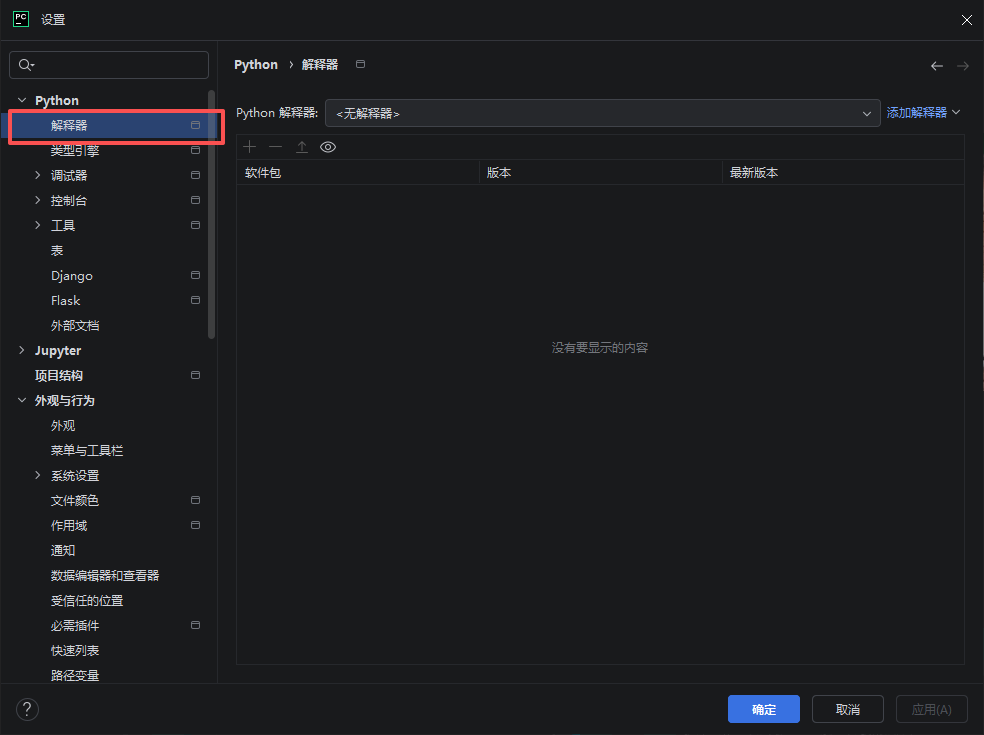
Task: Click the install package plus icon
Action: click(x=250, y=147)
